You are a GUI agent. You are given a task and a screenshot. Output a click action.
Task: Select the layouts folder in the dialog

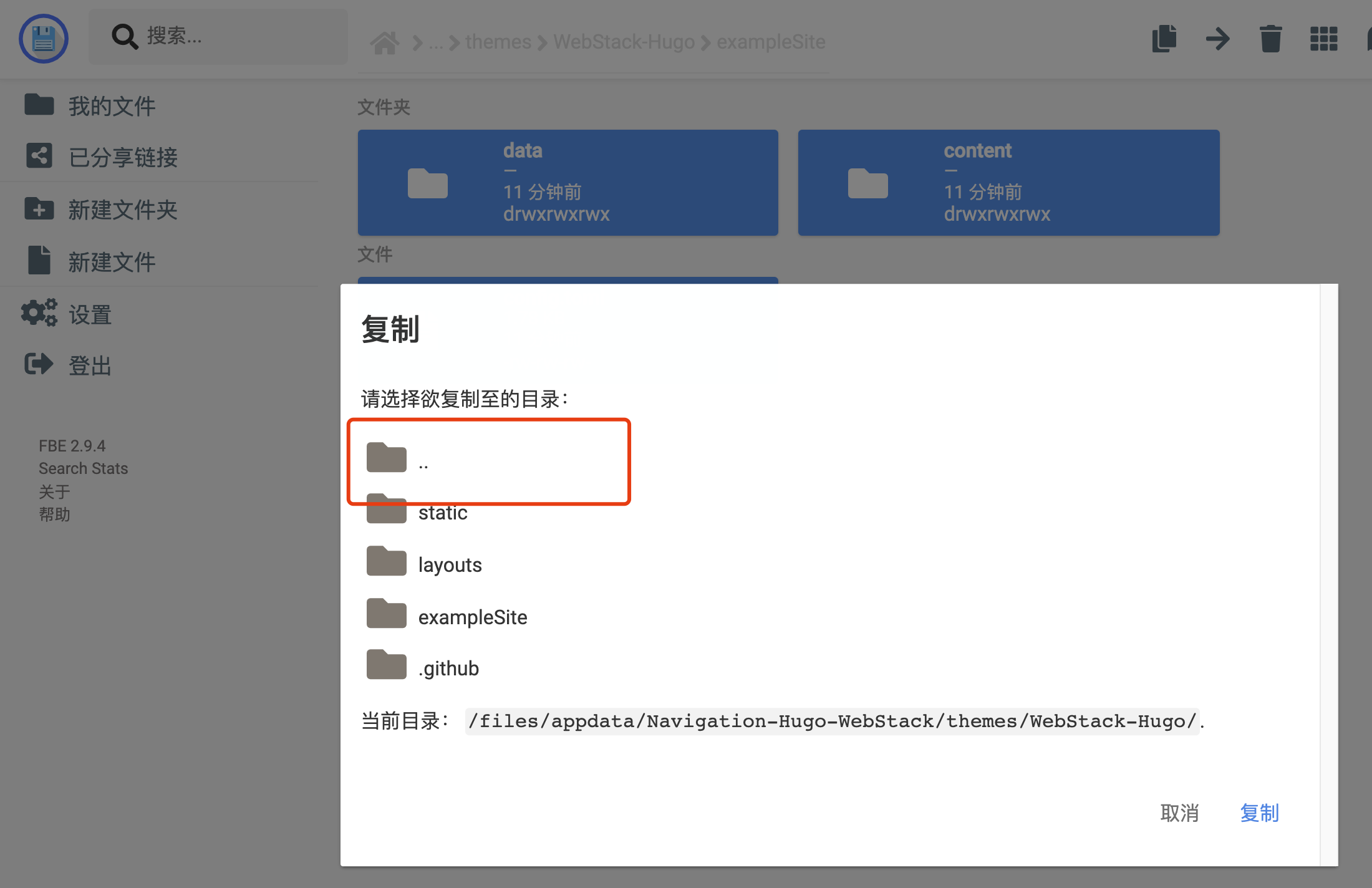(x=450, y=564)
